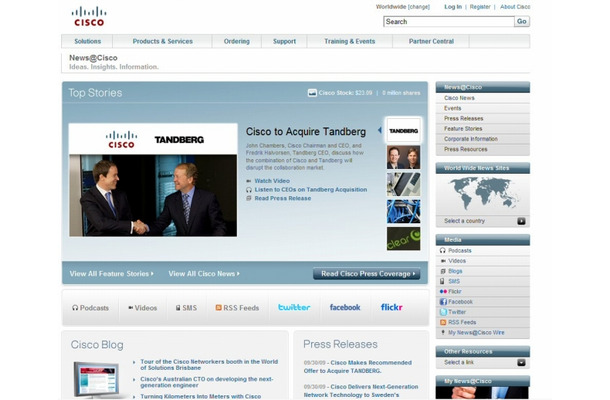
Task: Click Videos camera icon in Media sidebar
Action: point(443,261)
